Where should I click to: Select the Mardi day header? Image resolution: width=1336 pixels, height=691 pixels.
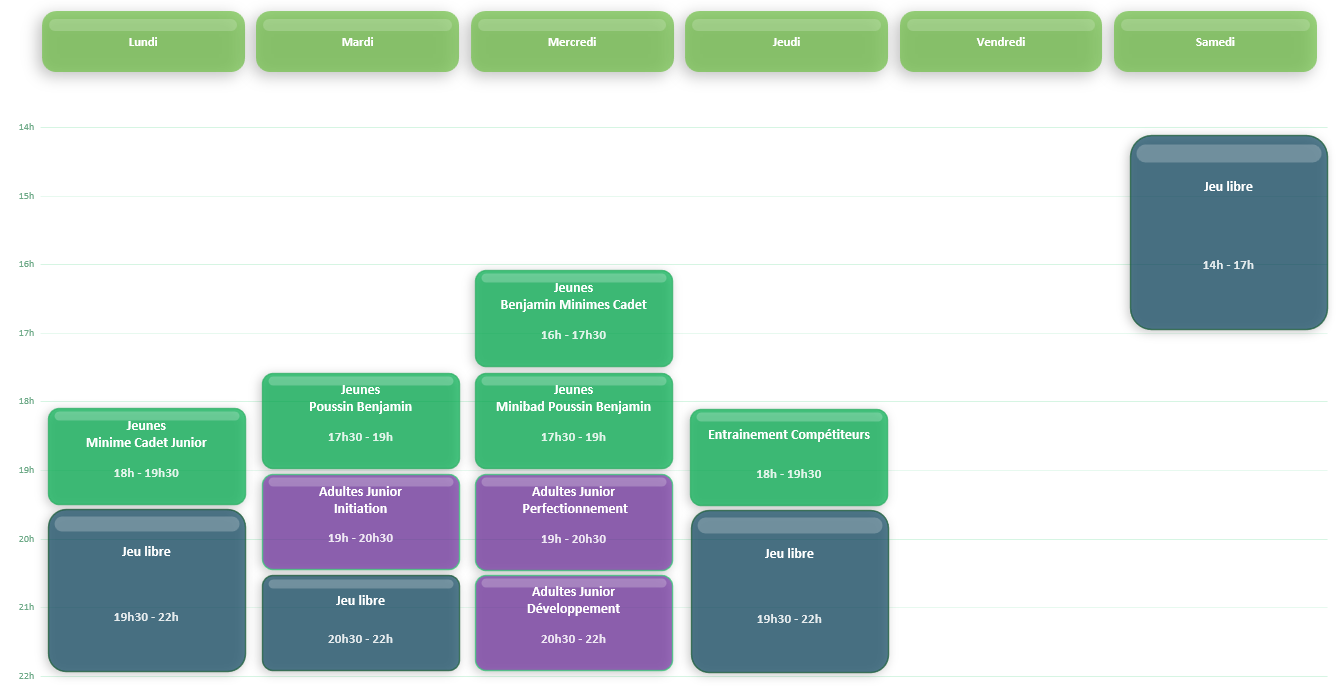(x=357, y=42)
